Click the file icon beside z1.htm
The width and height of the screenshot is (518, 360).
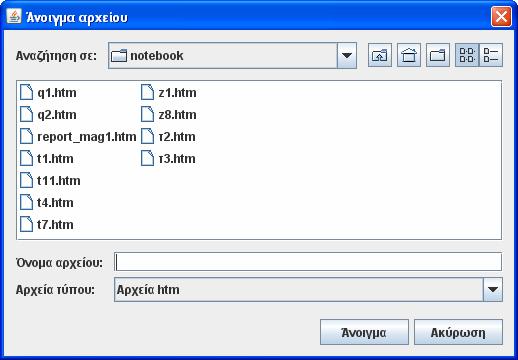coord(147,92)
